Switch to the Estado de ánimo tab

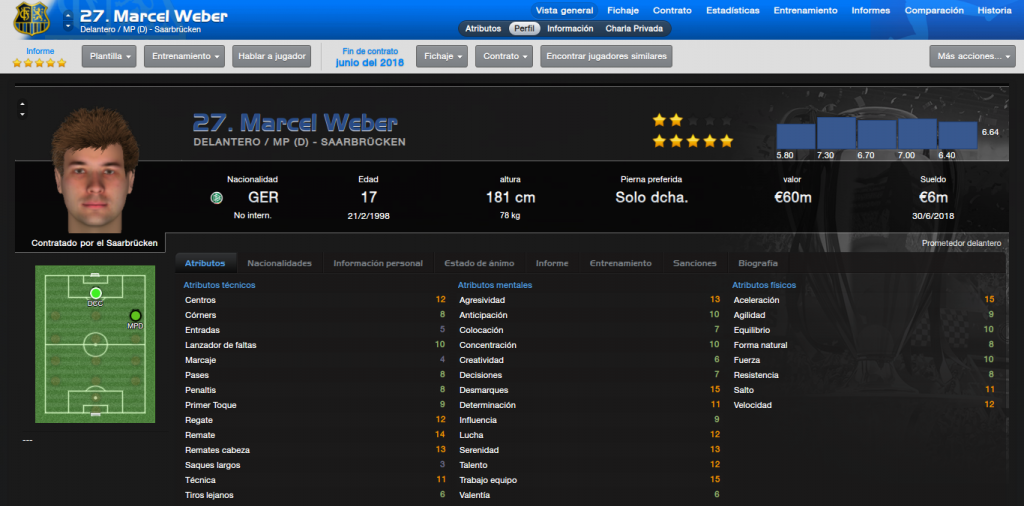click(479, 263)
